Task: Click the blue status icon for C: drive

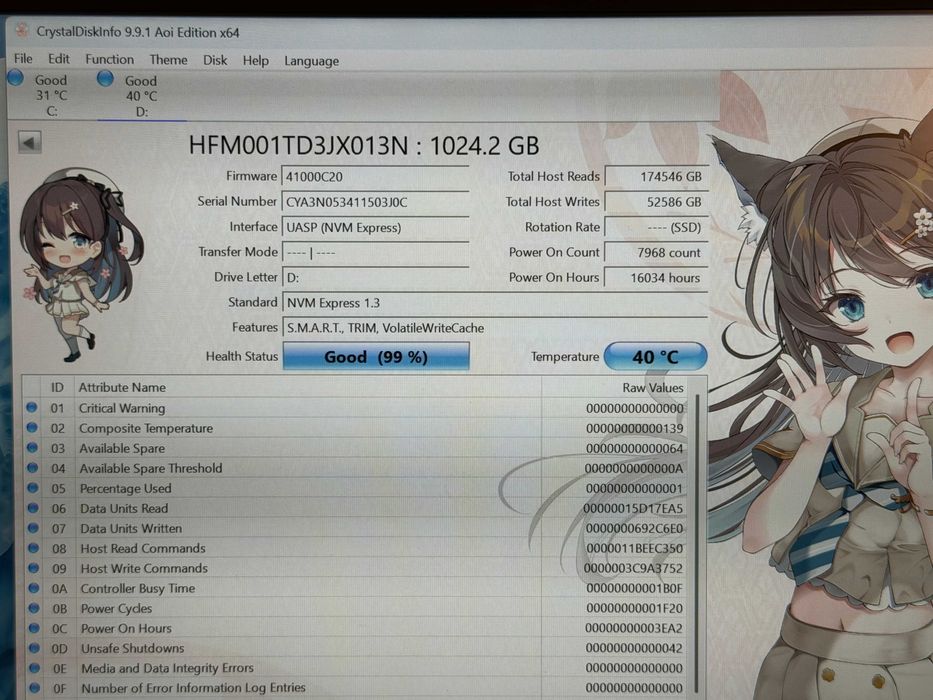Action: (x=15, y=78)
